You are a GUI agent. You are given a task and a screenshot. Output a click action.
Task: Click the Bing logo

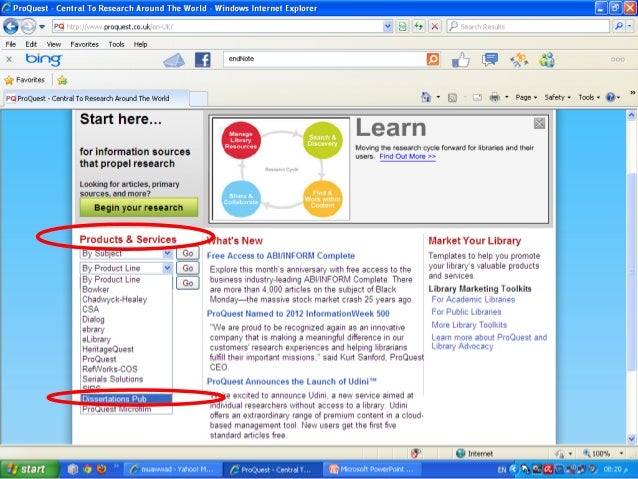point(44,60)
